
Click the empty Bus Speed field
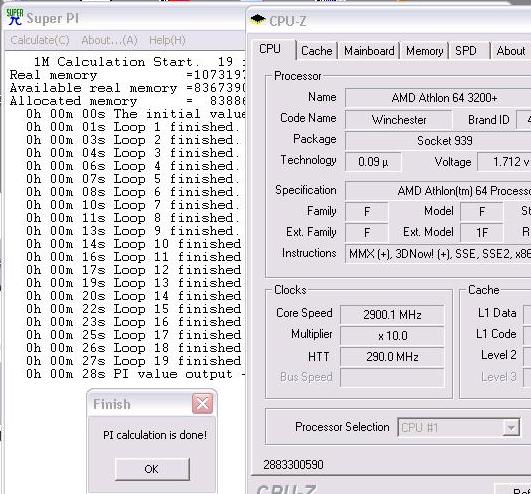click(x=392, y=378)
